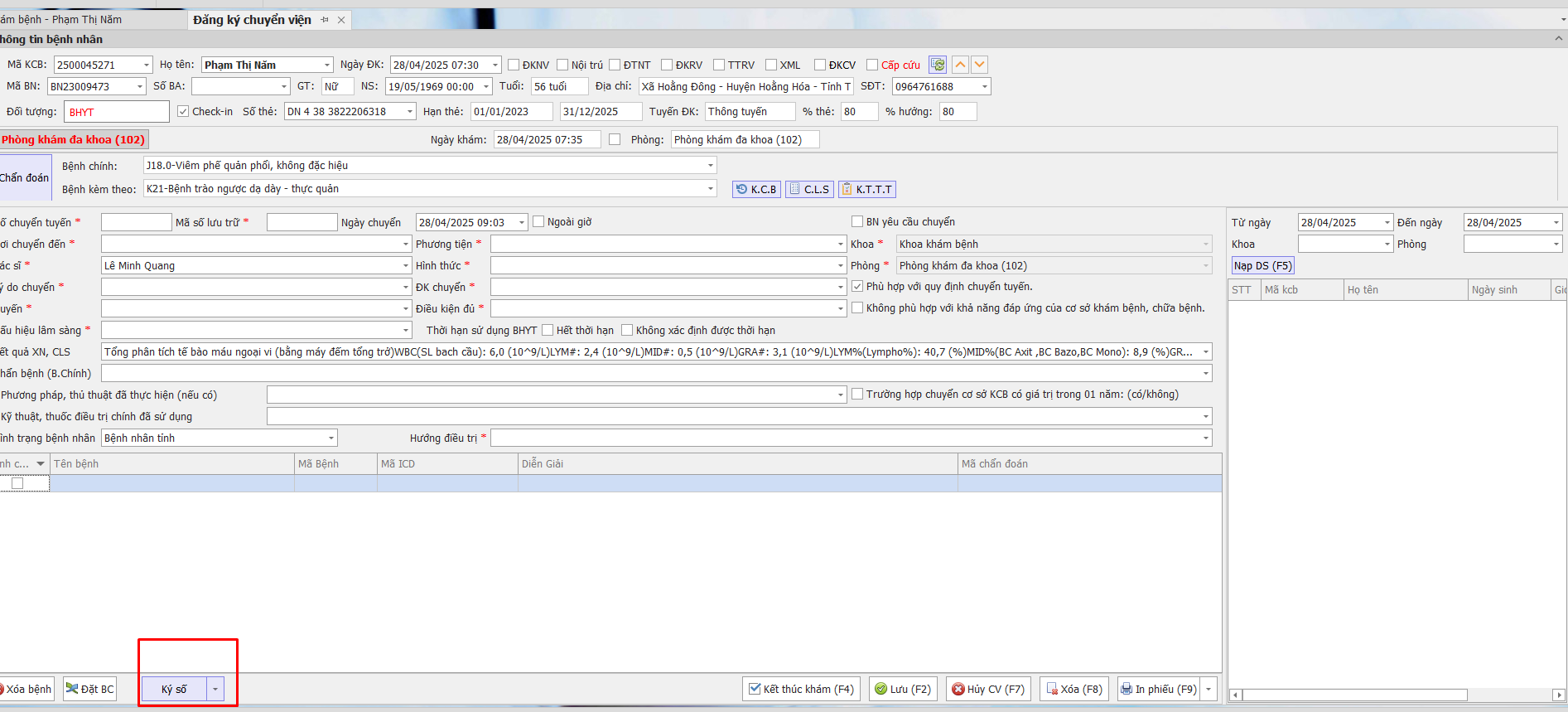Image resolution: width=1568 pixels, height=712 pixels.
Task: Open K.C.B history button
Action: pyautogui.click(x=756, y=189)
